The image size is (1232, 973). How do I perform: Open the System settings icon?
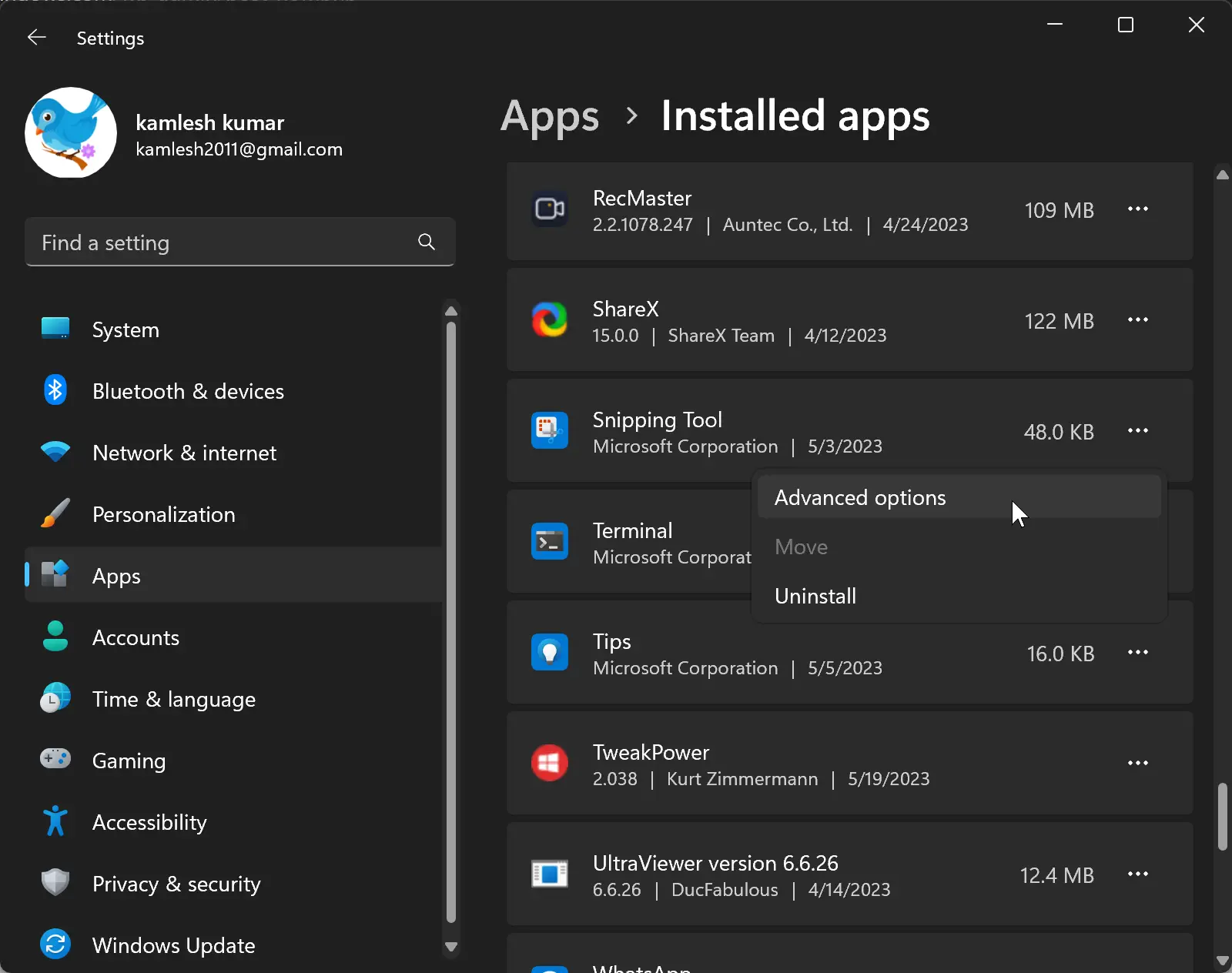click(55, 329)
